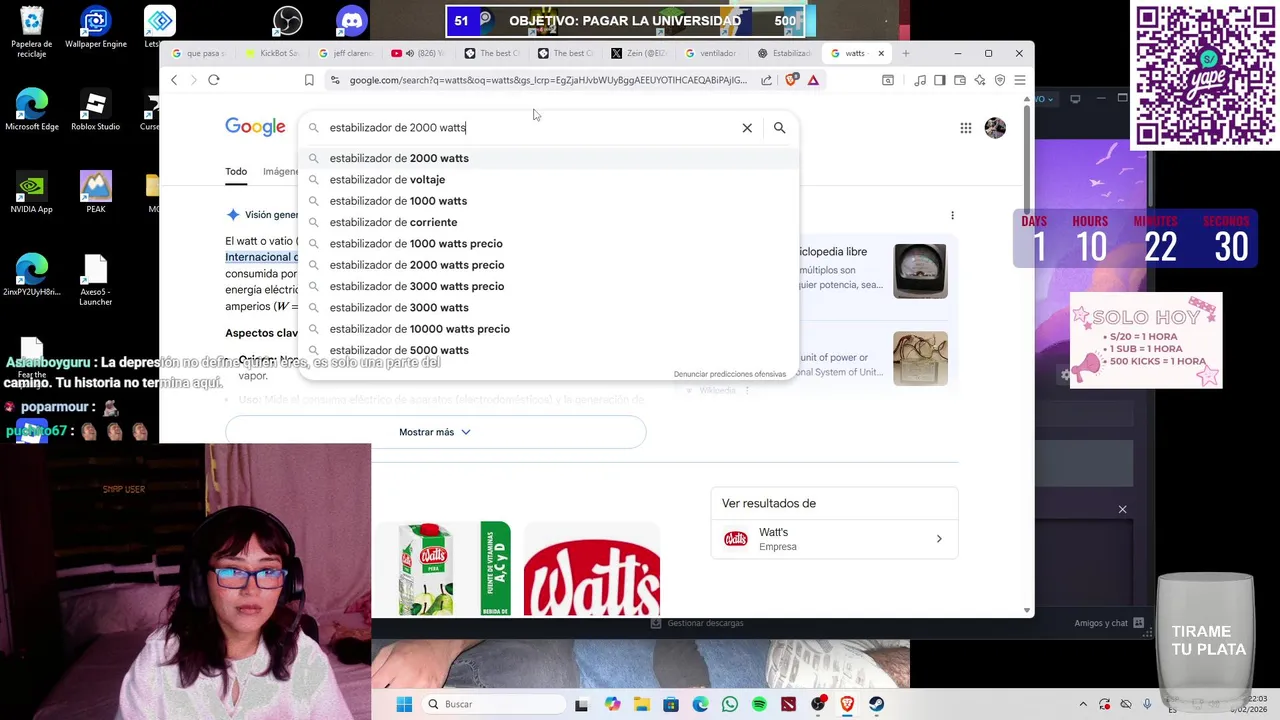This screenshot has width=1280, height=720.
Task: Click the Google logo
Action: coord(255,127)
